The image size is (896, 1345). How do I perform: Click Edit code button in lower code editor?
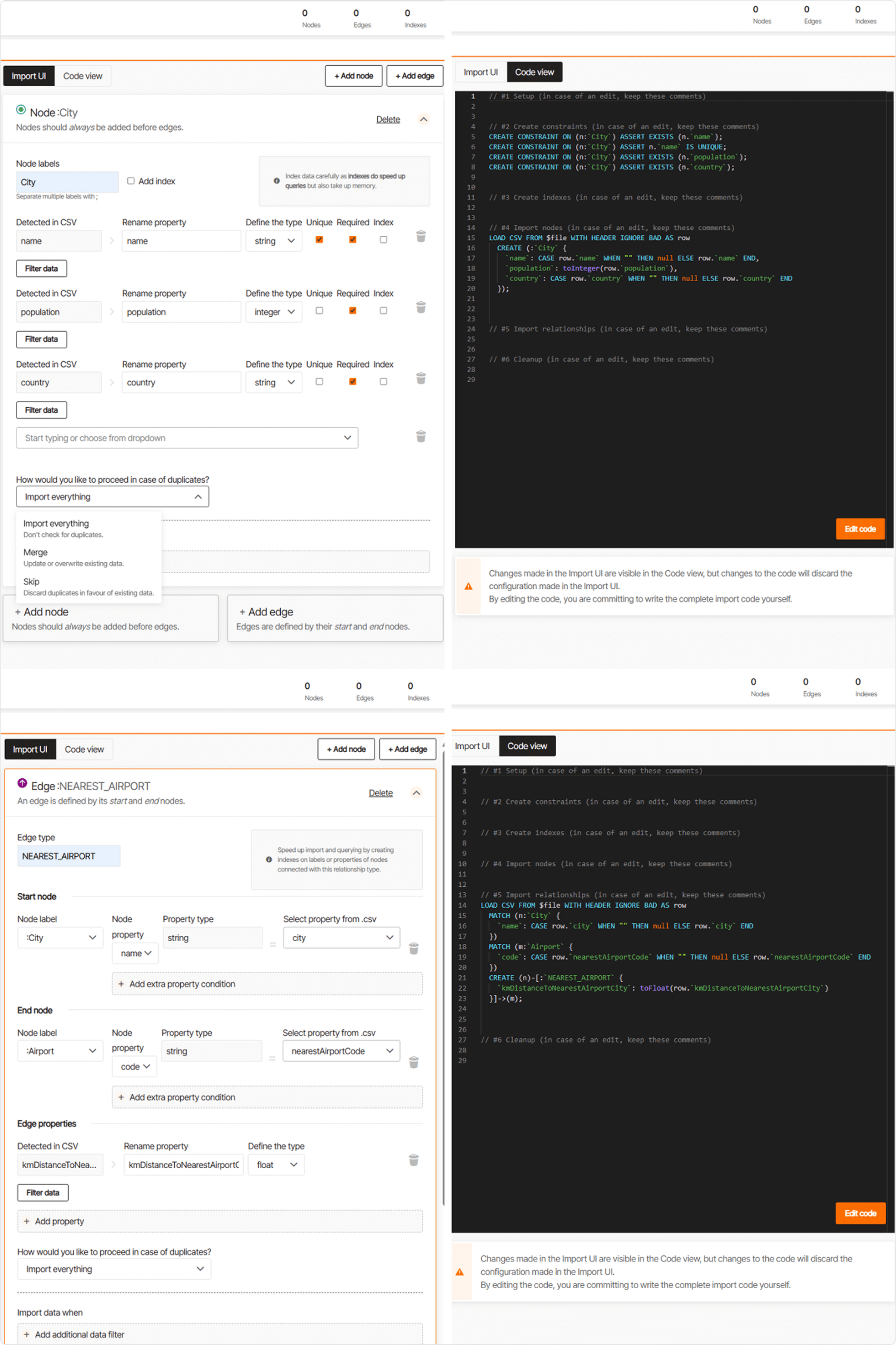click(861, 1213)
